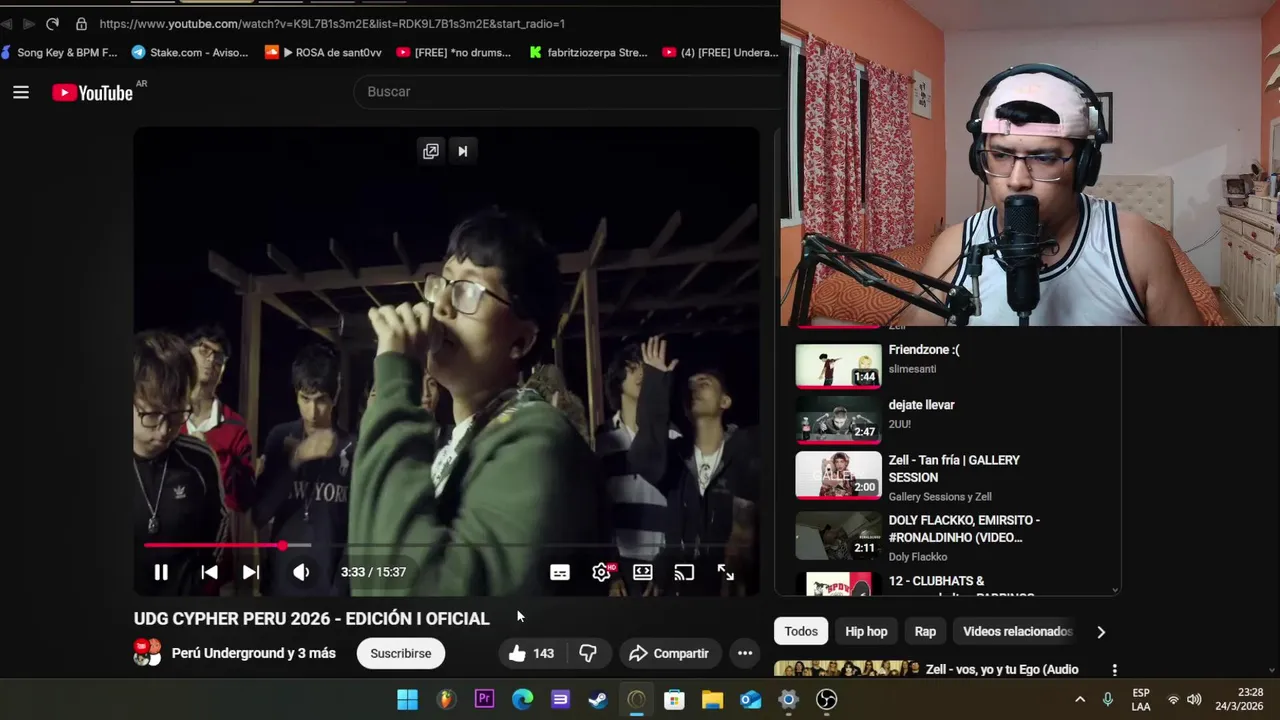The image size is (1280, 720).
Task: Click the microphone tray indicator
Action: 1108,699
